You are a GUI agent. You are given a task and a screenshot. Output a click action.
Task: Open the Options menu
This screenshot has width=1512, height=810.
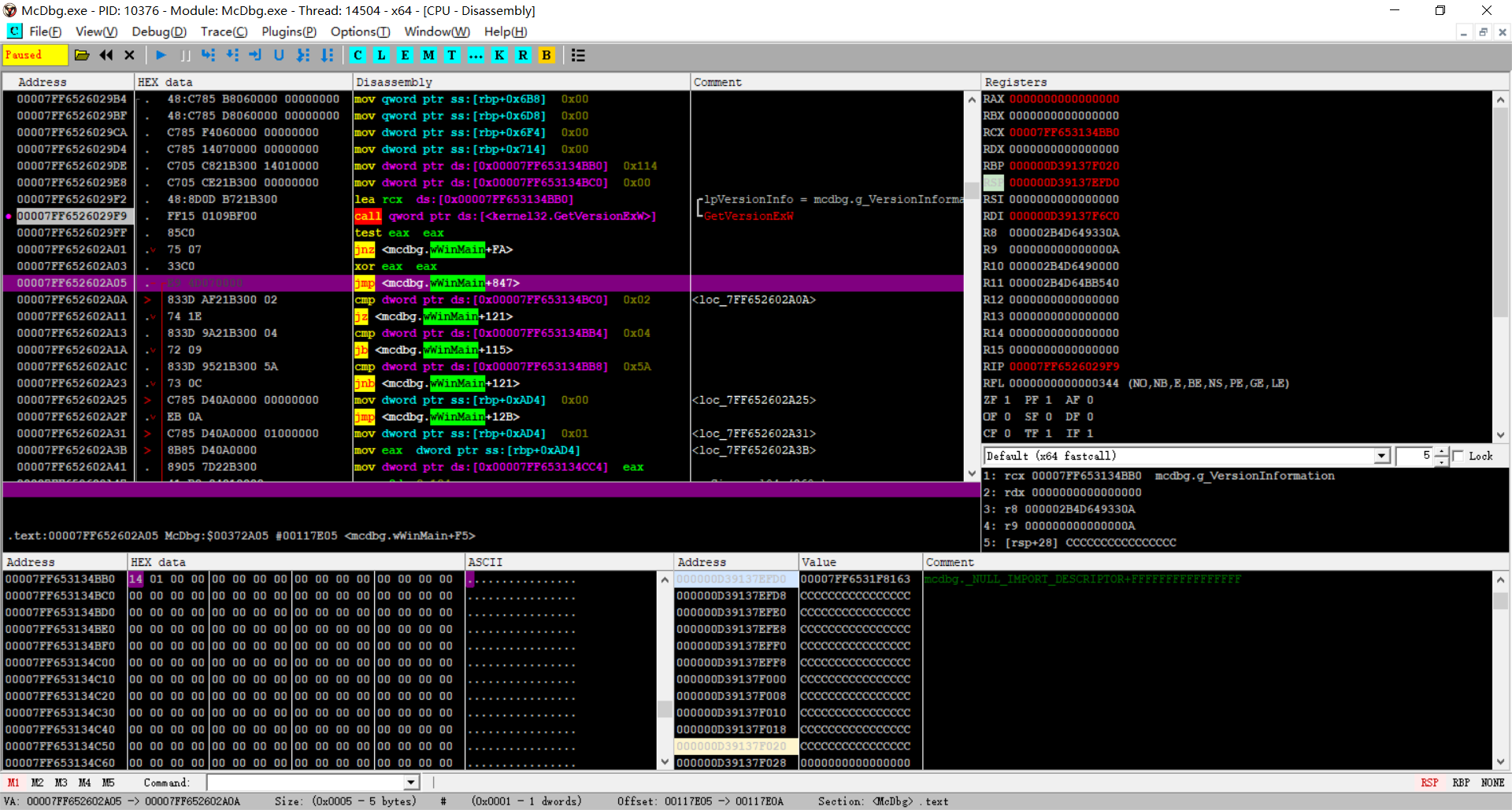[360, 31]
